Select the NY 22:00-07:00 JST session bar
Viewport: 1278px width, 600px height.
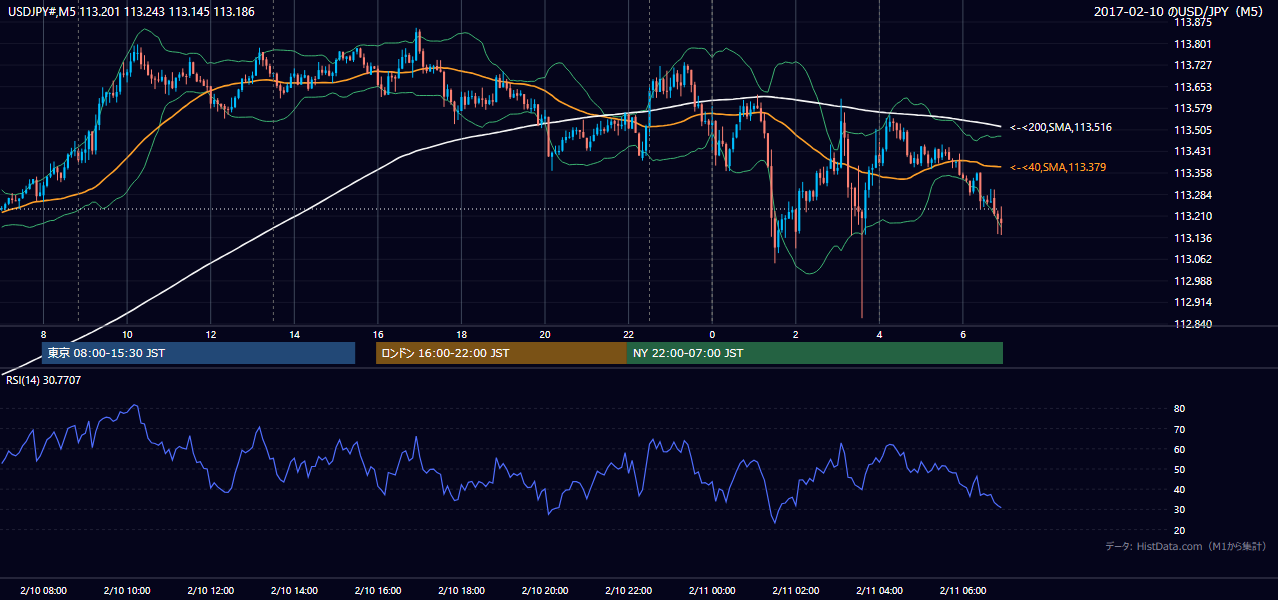[x=815, y=353]
